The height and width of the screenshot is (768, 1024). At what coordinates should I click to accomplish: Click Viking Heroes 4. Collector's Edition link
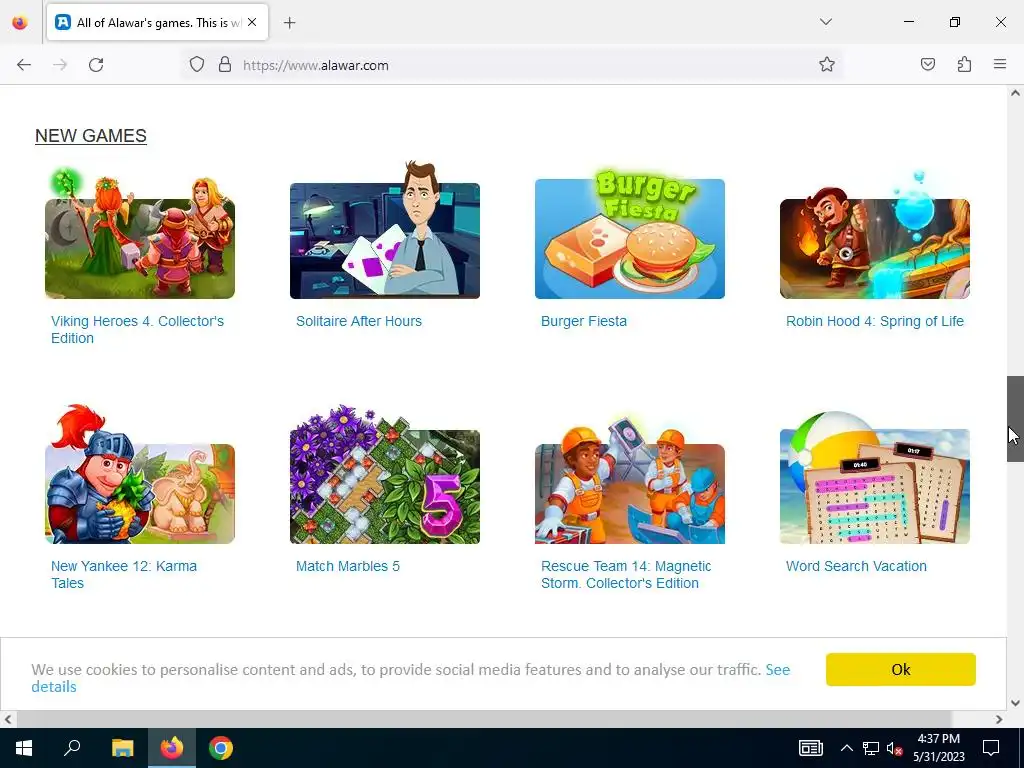[x=137, y=330]
